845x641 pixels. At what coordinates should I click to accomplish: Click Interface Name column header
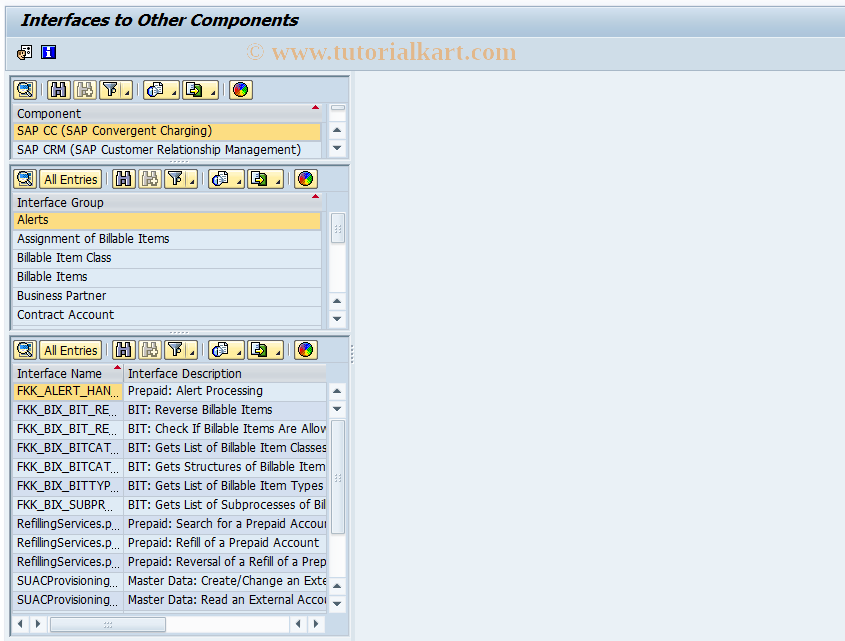coord(68,373)
